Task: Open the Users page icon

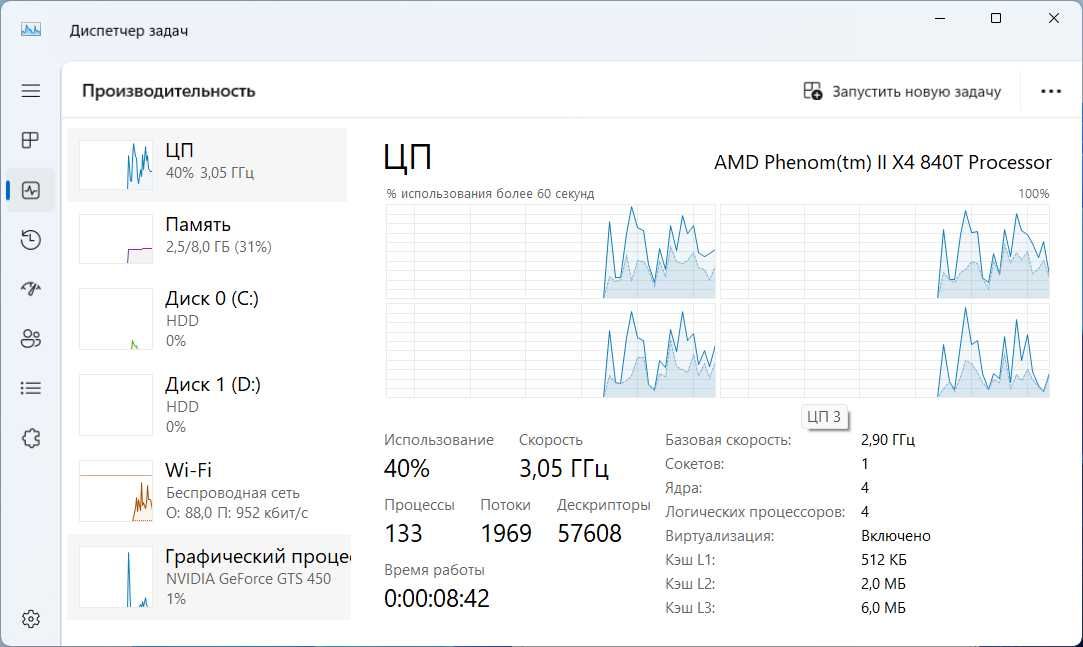Action: pyautogui.click(x=30, y=338)
